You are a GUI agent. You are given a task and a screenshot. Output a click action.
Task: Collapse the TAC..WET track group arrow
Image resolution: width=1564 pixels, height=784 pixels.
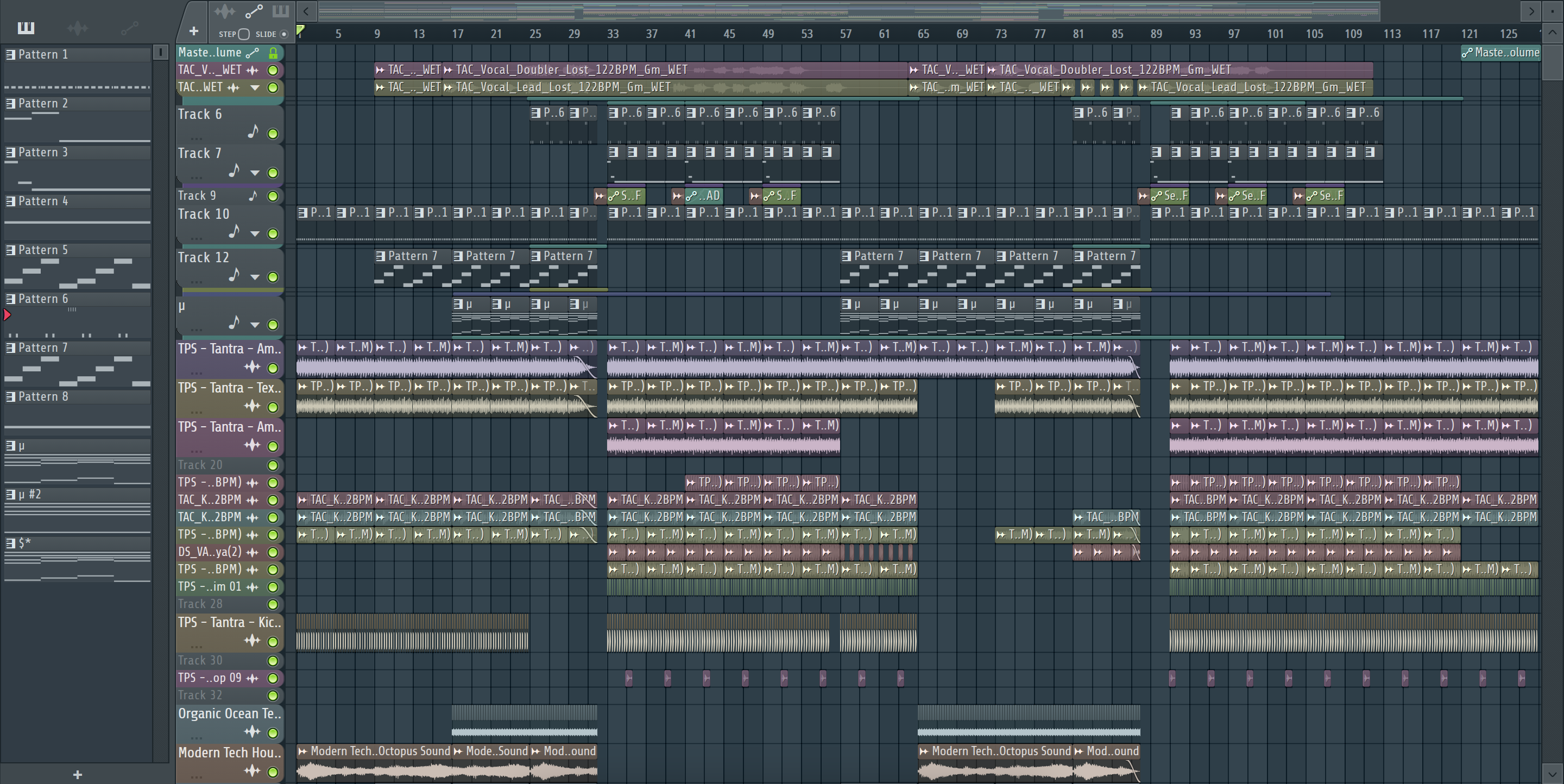pos(255,88)
